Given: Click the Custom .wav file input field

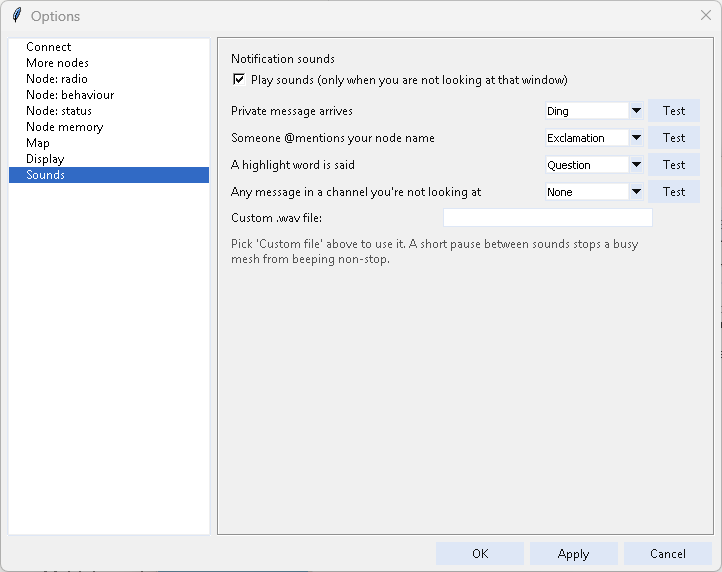Looking at the screenshot, I should tap(547, 217).
